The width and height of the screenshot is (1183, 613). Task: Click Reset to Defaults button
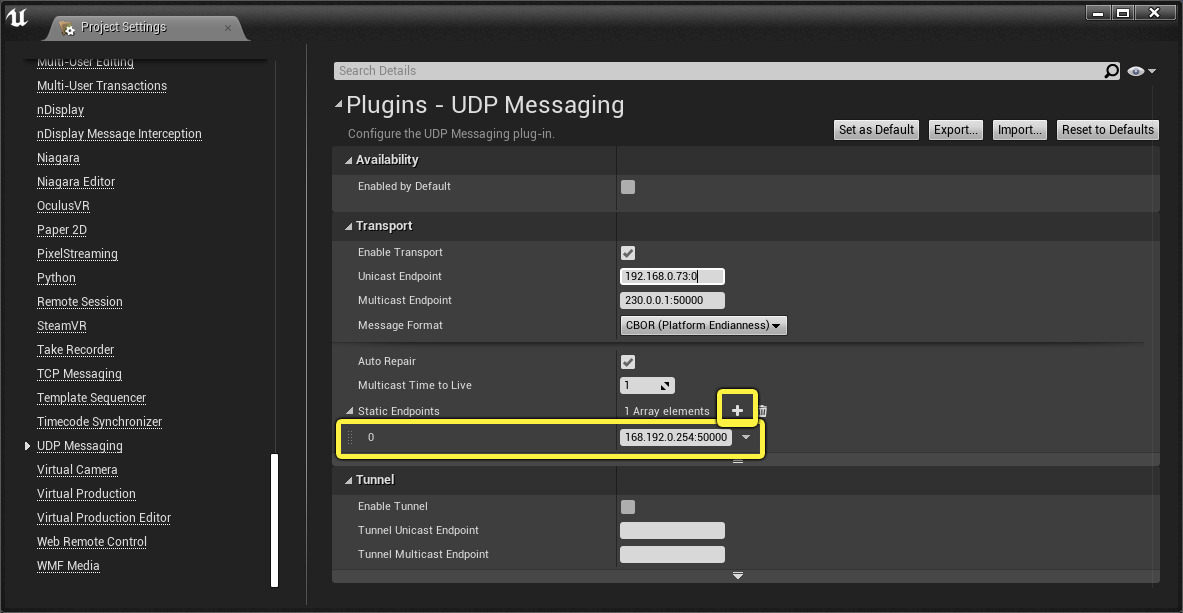1108,130
